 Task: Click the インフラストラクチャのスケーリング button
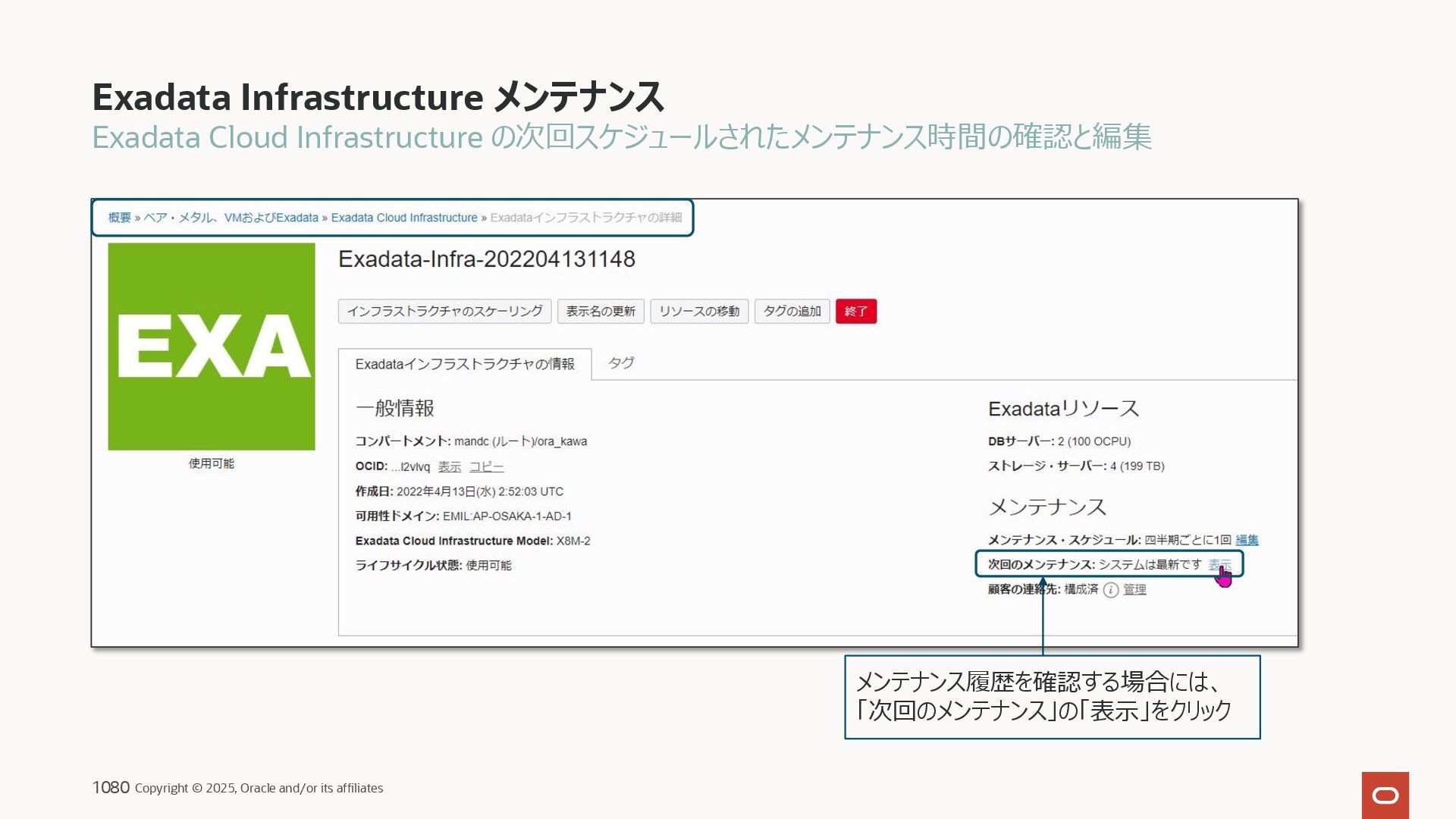tap(444, 312)
